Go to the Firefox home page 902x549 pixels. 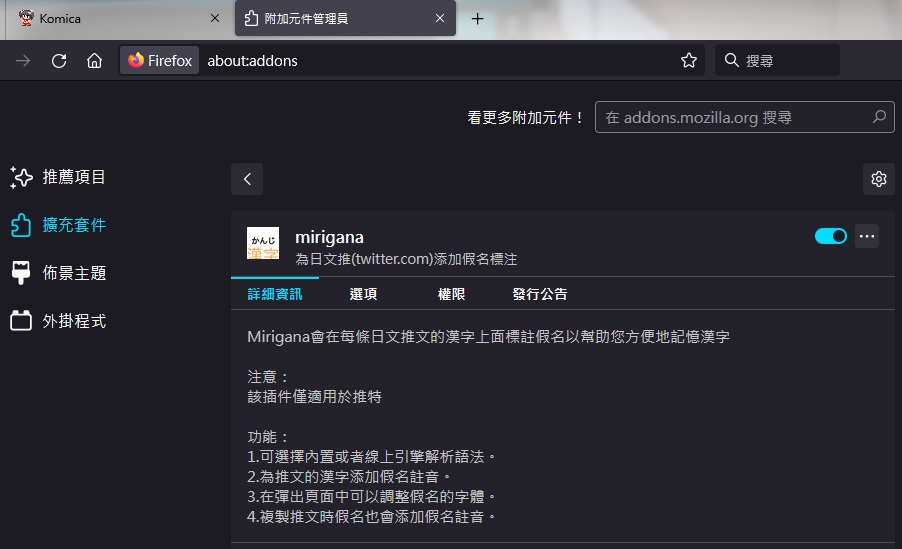(x=94, y=60)
